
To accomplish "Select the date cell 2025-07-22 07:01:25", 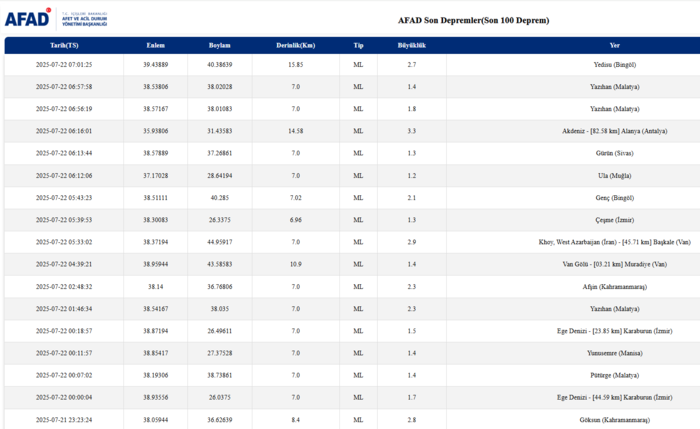I will tap(64, 65).
